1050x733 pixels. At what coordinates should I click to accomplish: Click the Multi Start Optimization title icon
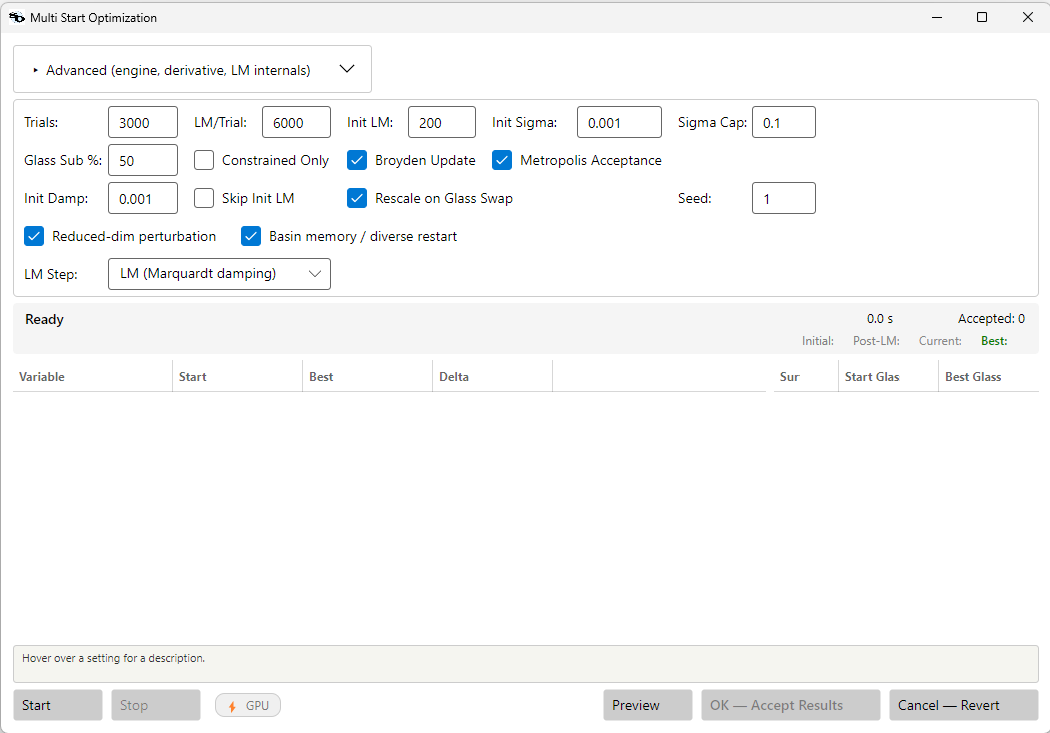17,17
